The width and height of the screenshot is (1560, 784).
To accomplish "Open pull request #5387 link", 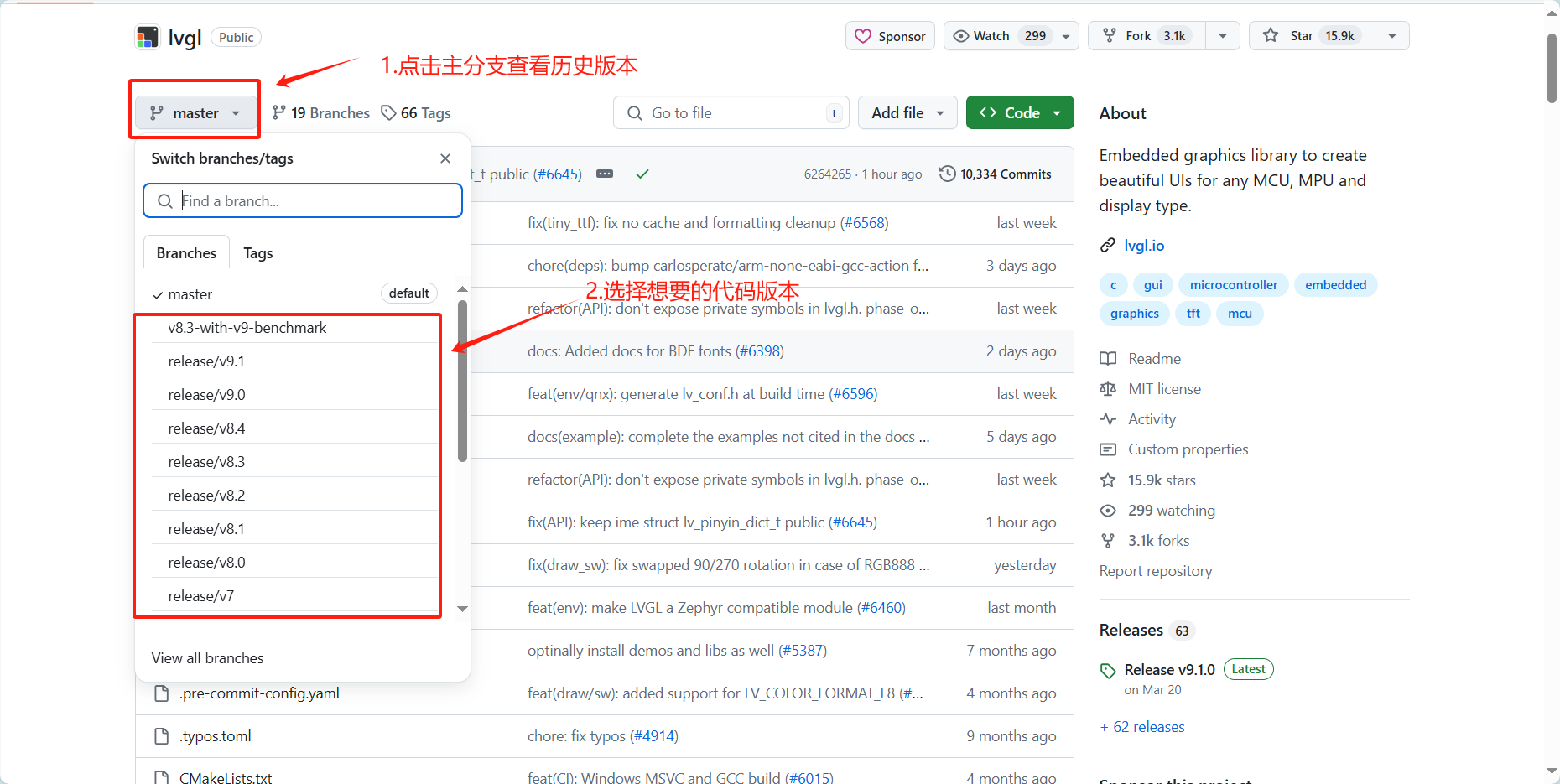I will click(x=803, y=651).
